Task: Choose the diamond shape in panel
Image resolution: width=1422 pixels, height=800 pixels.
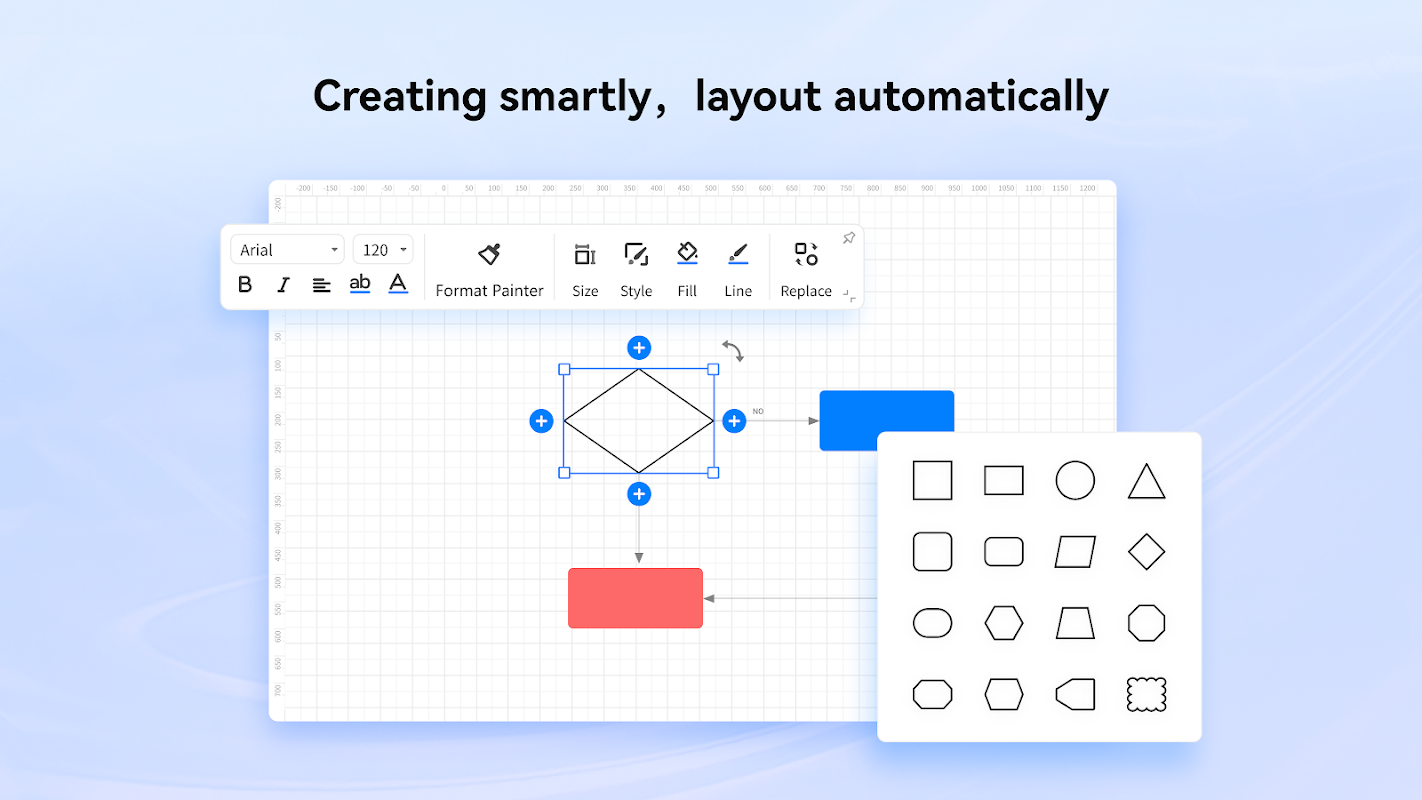Action: [x=1147, y=551]
